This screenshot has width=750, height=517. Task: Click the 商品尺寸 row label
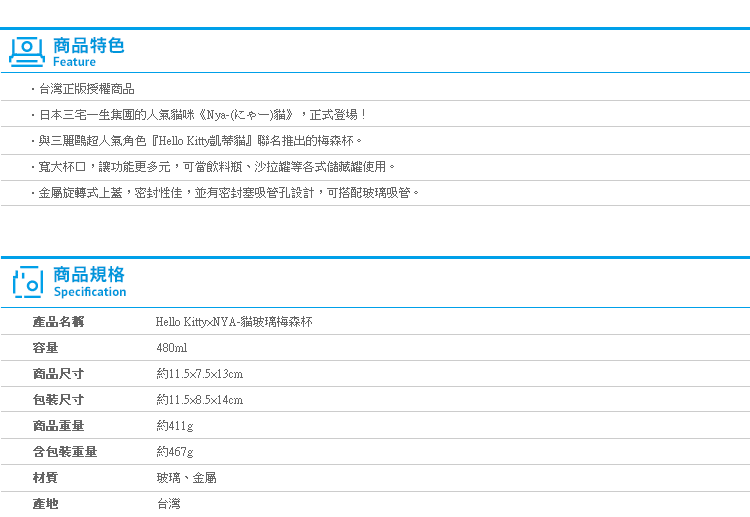[58, 374]
